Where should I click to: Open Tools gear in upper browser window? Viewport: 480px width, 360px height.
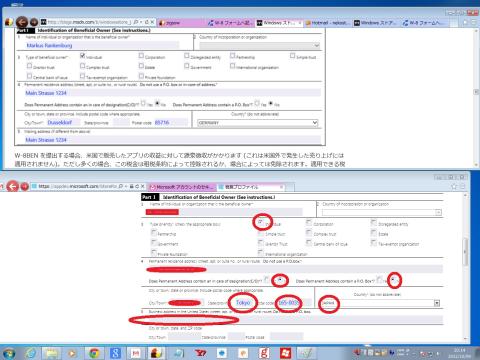pyautogui.click(x=473, y=22)
